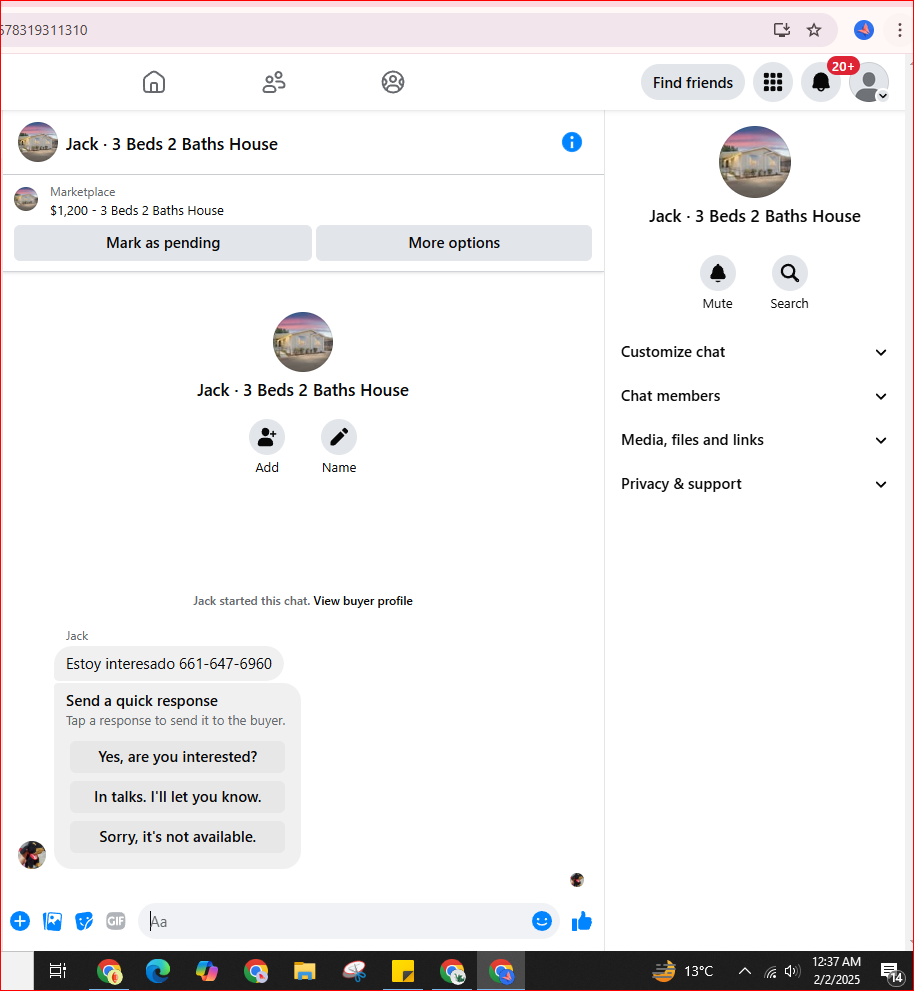Click the message 'Estoy interesado 661-647-6960'
Image resolution: width=914 pixels, height=991 pixels.
[x=169, y=664]
